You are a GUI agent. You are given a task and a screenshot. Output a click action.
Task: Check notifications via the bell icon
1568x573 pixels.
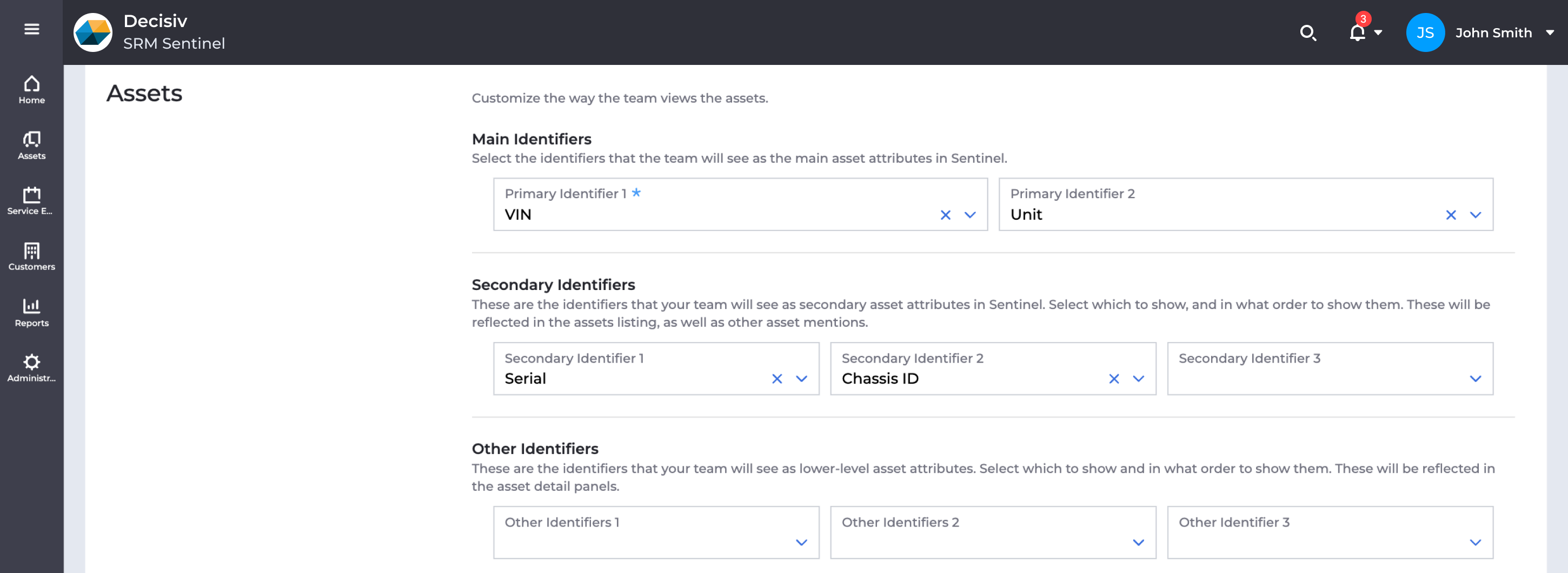pyautogui.click(x=1356, y=33)
